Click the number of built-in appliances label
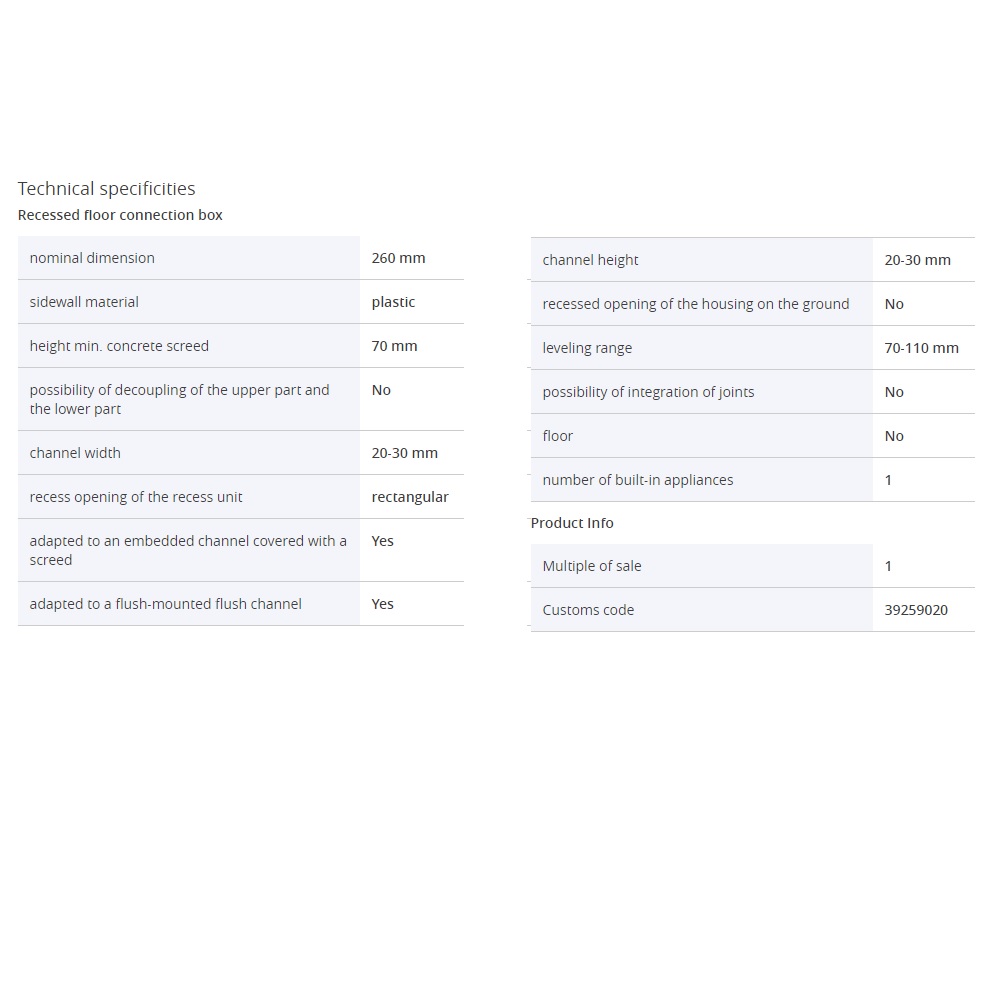 click(637, 480)
